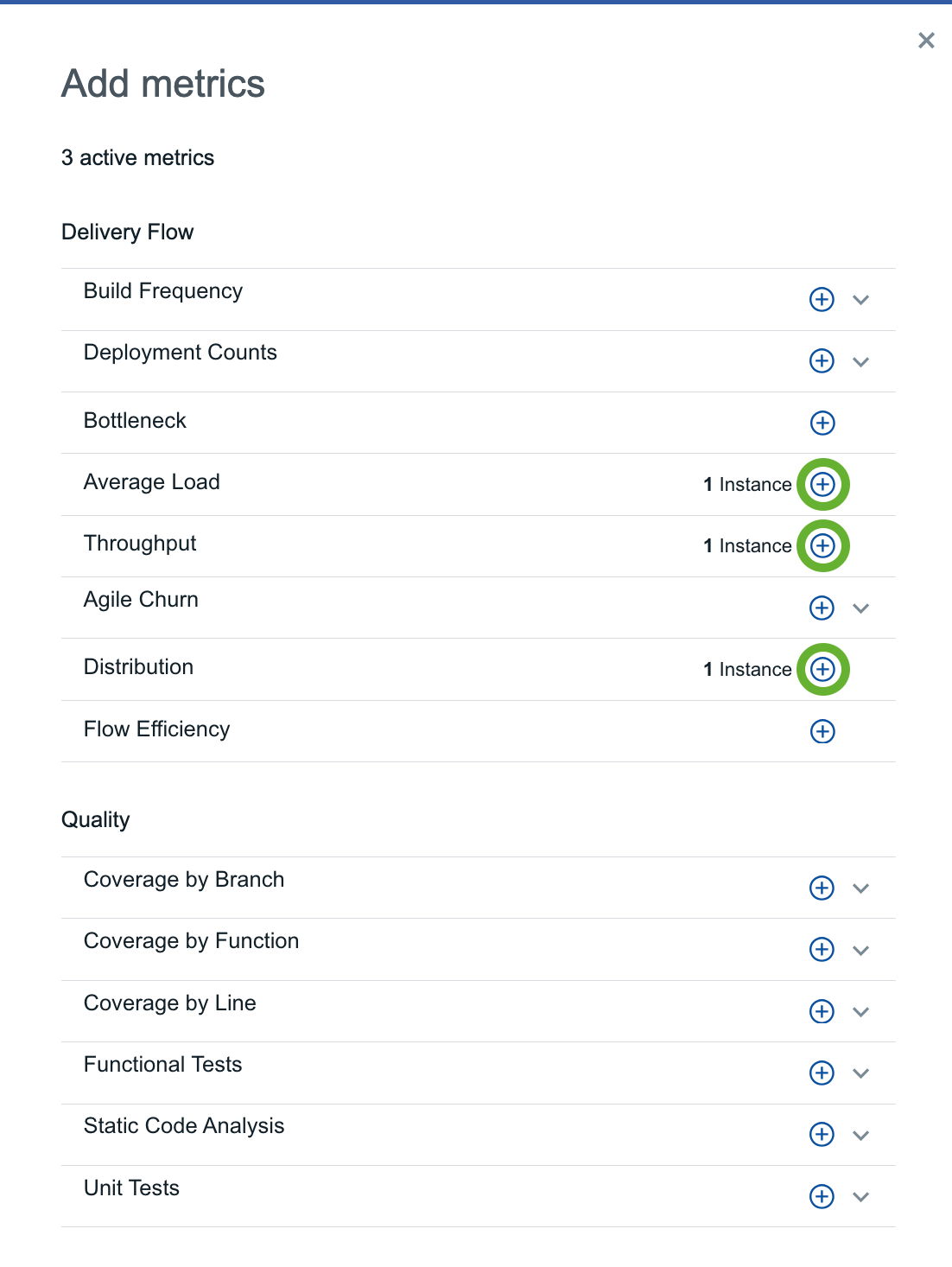Close the Add metrics dialog
952x1267 pixels.
[926, 40]
